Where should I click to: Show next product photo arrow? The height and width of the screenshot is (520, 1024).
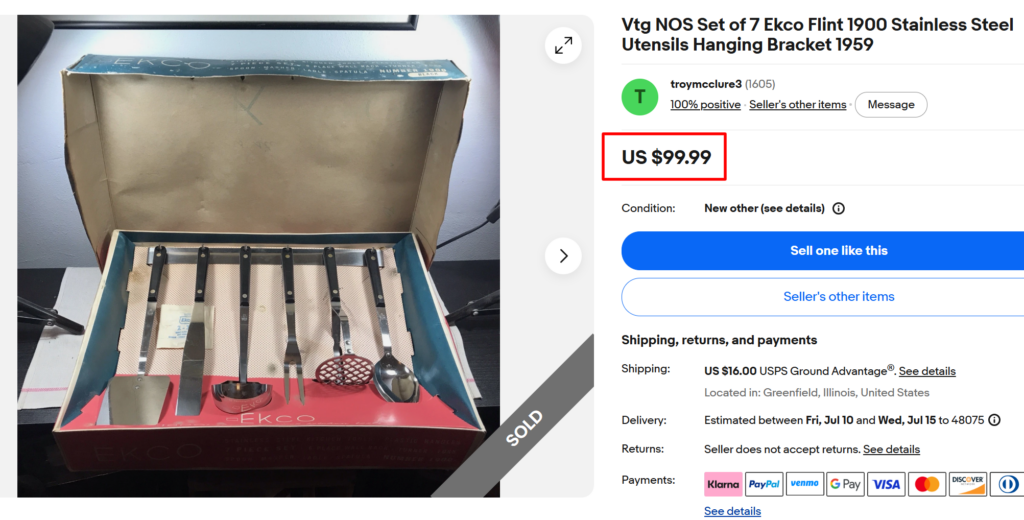point(563,255)
